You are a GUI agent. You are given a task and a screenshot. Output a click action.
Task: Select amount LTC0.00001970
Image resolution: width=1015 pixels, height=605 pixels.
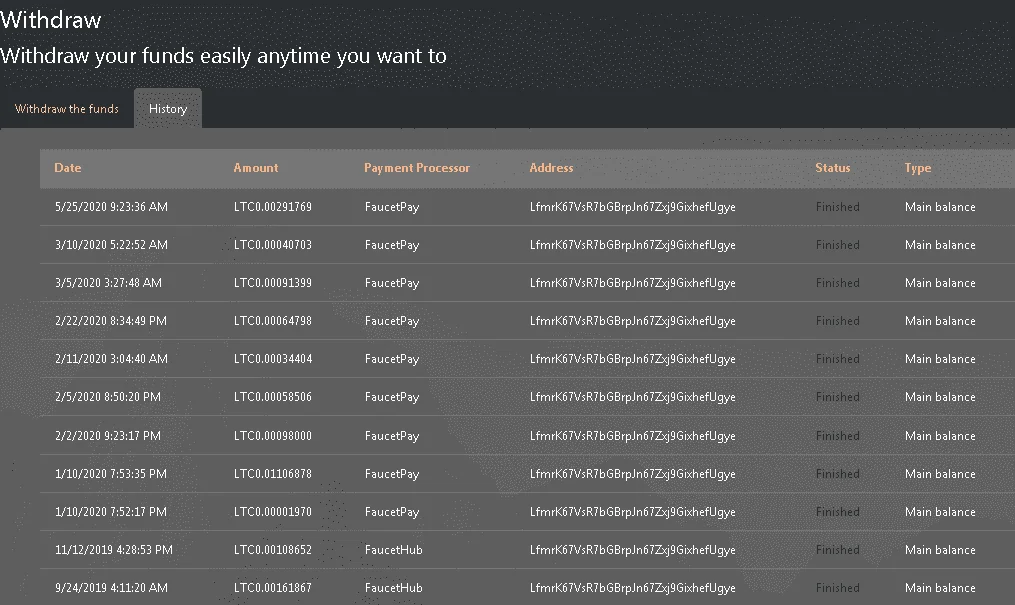(273, 512)
